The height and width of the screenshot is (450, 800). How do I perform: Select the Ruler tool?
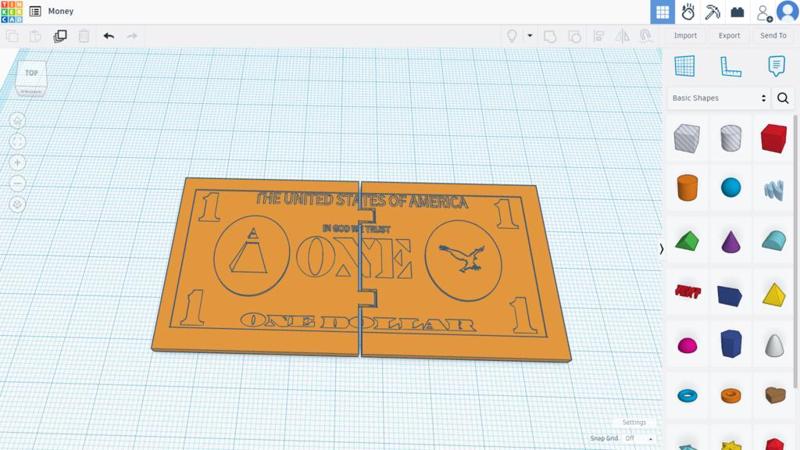[731, 67]
